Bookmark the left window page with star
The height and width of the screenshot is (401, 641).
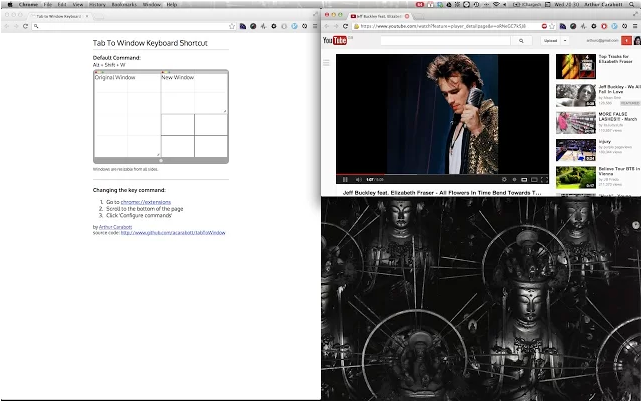pyautogui.click(x=232, y=26)
